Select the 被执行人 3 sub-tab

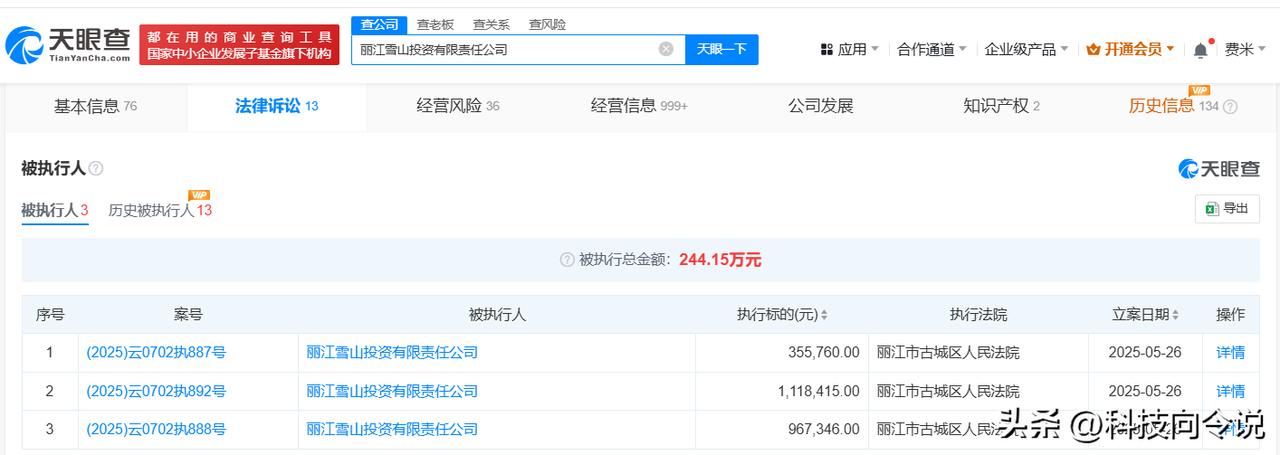coord(55,210)
